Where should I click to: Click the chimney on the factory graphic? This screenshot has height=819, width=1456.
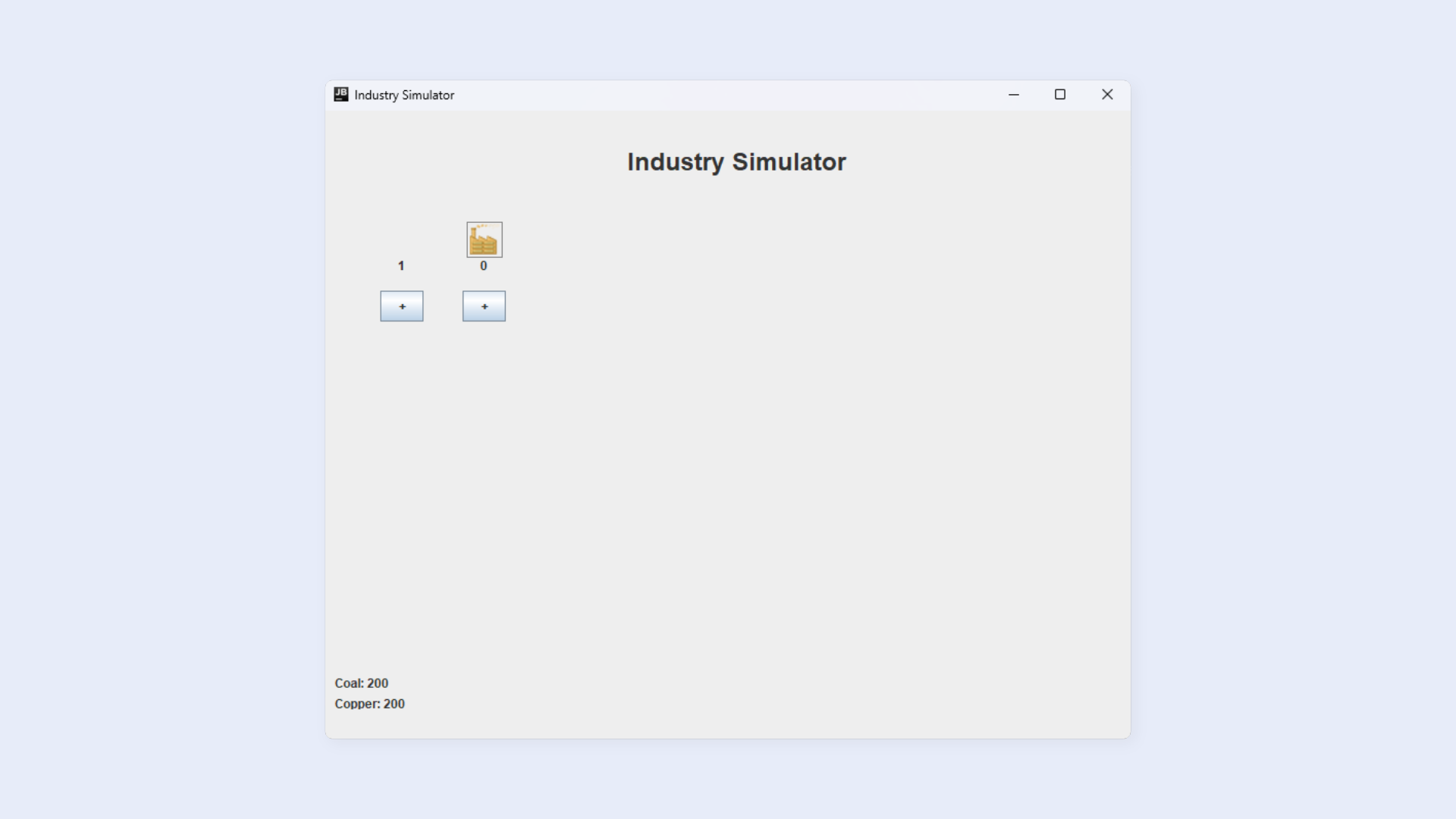473,231
